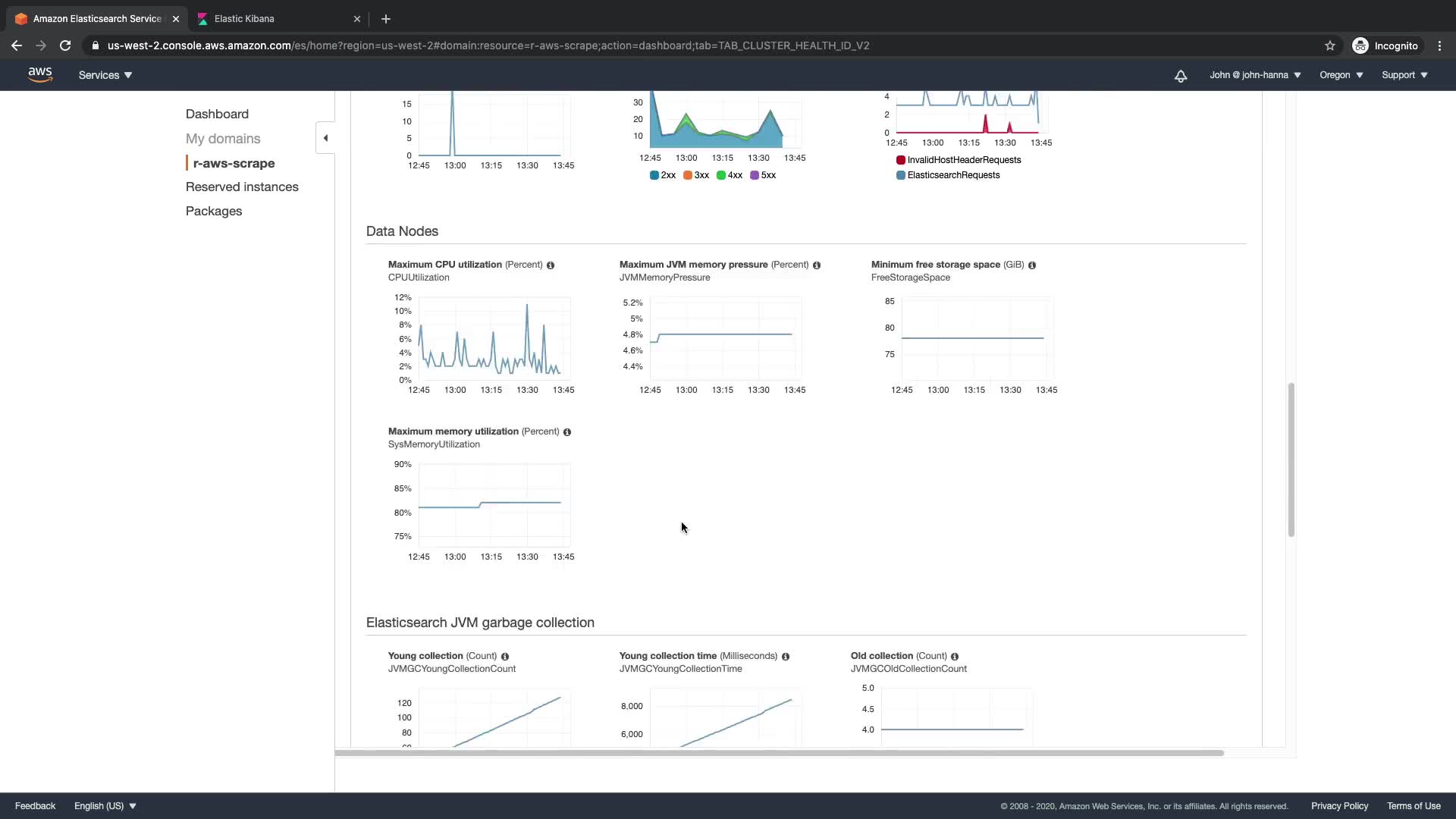Toggle the InvalidHostHeaderRequests legend series
Screen dimensions: 1456x819
point(959,160)
